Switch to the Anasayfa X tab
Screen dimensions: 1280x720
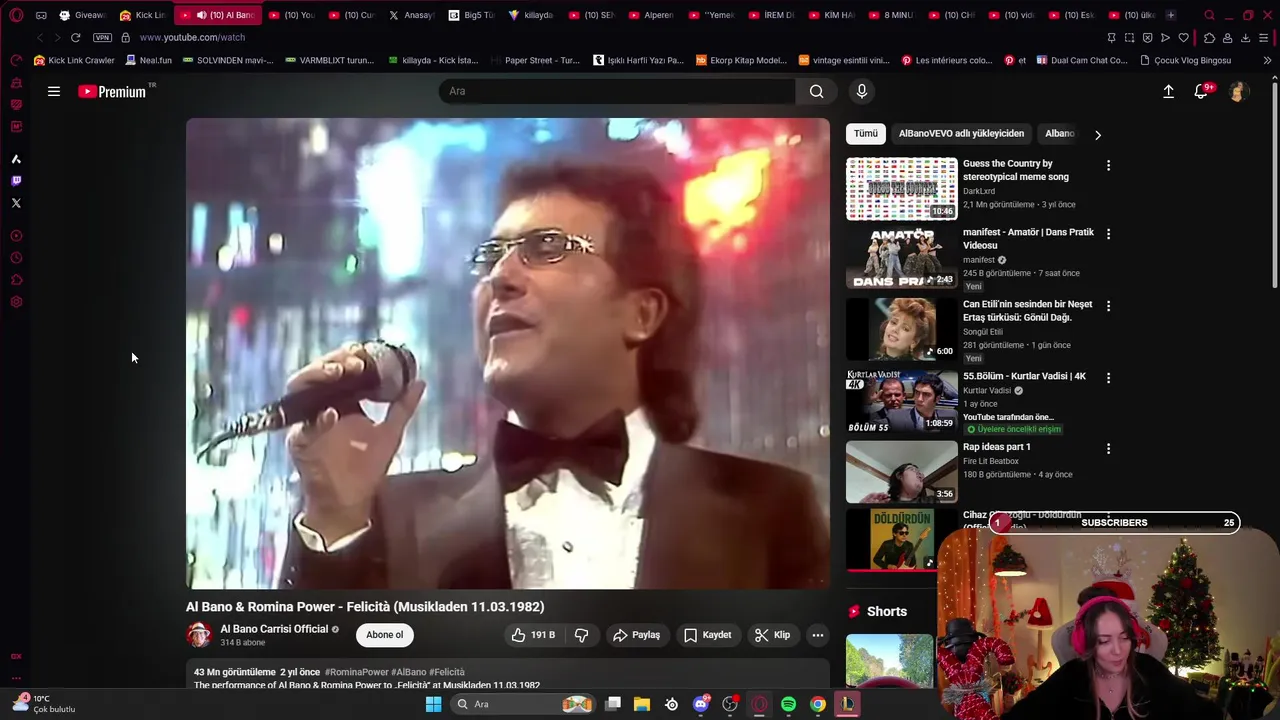pyautogui.click(x=411, y=15)
